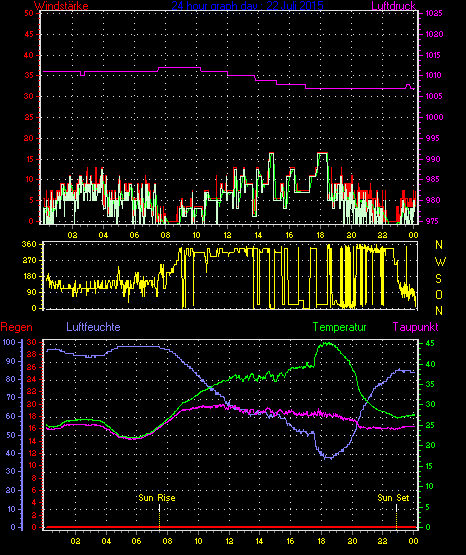Click the Sun Rise label
The width and height of the screenshot is (466, 555).
pyautogui.click(x=157, y=498)
